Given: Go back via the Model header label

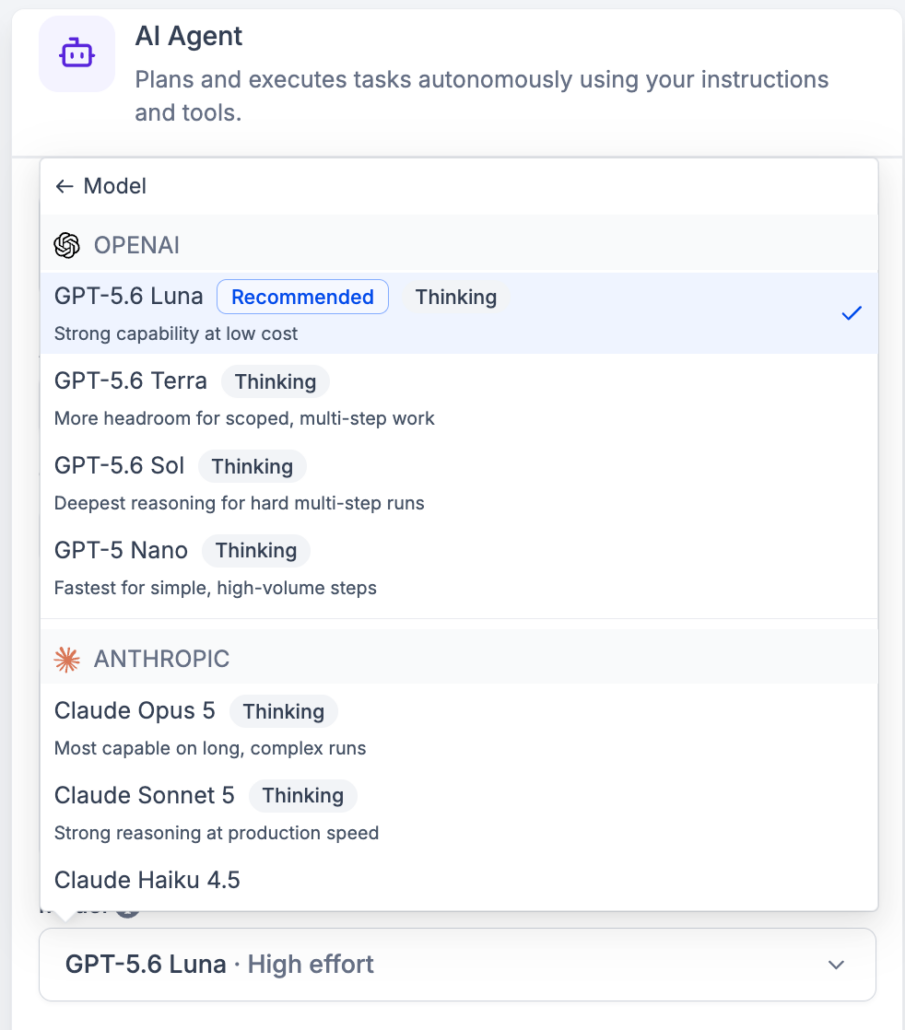Looking at the screenshot, I should (115, 187).
